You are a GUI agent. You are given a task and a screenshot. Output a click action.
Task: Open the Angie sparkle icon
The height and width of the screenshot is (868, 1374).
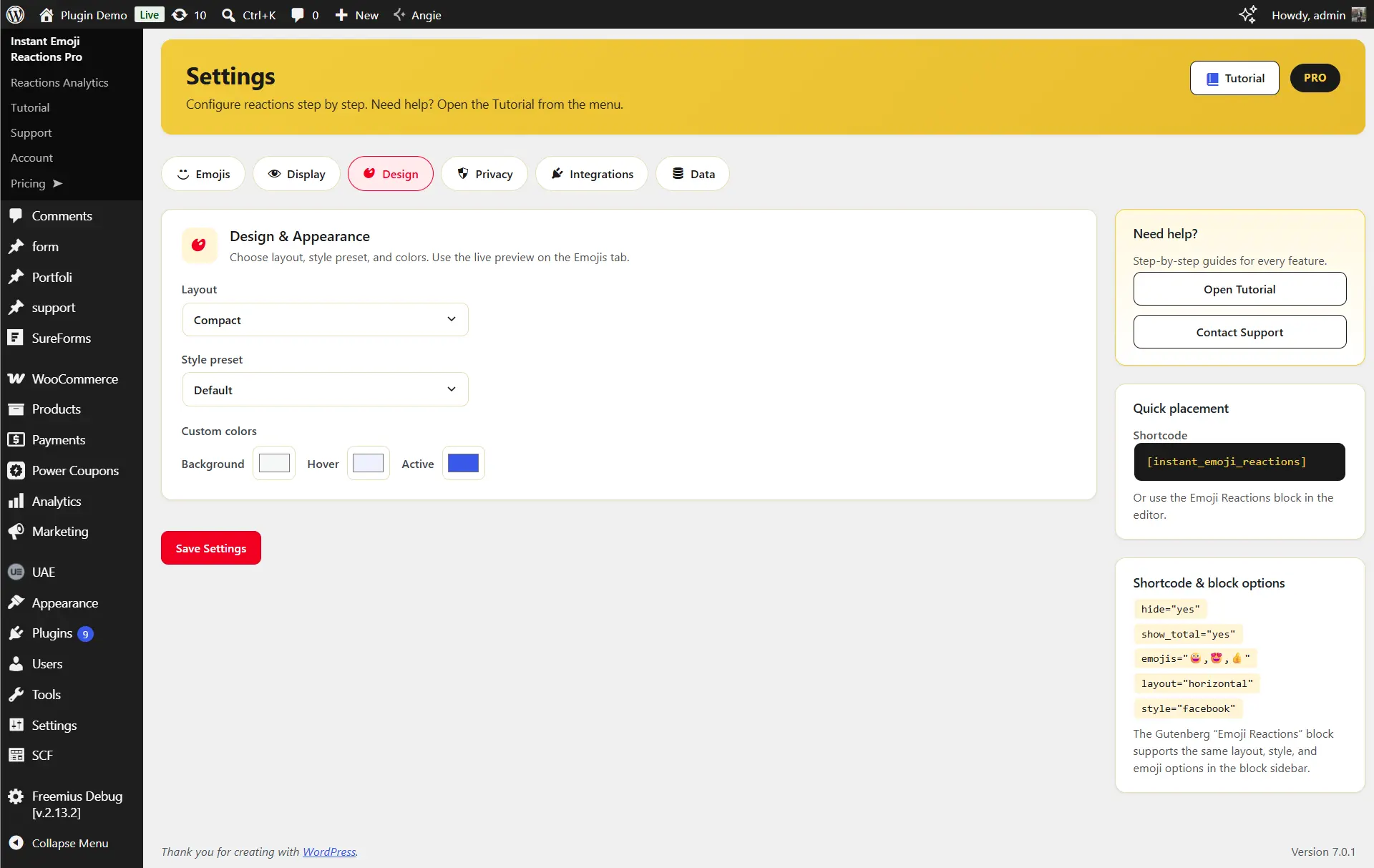click(399, 14)
